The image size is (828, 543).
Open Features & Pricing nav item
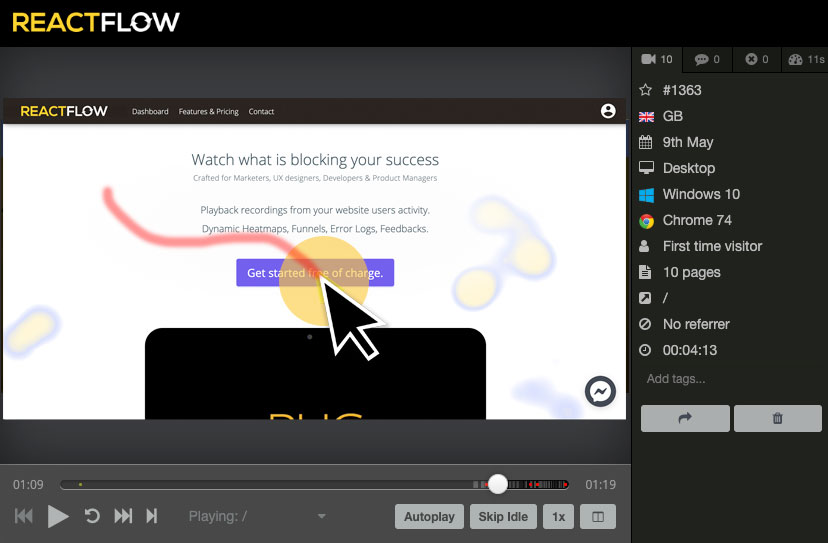[x=209, y=111]
